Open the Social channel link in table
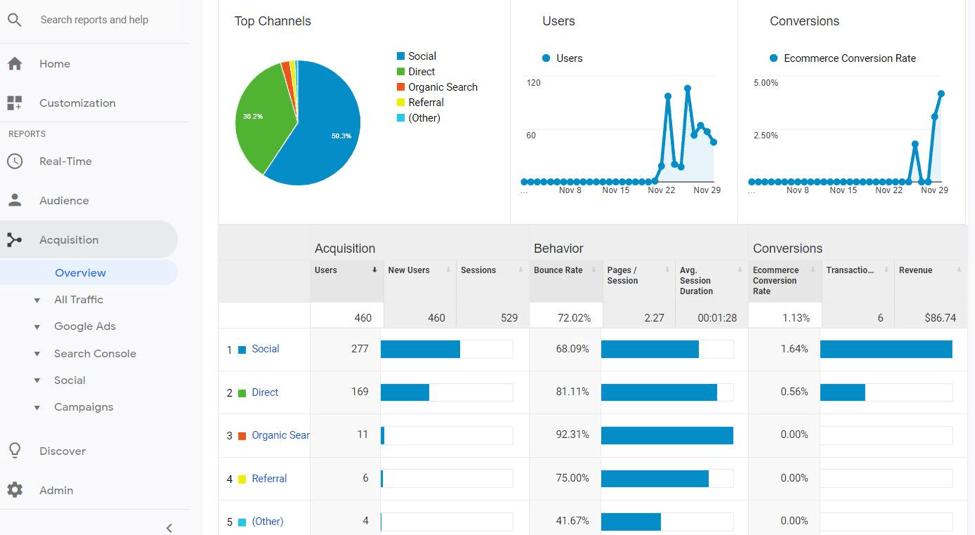The height and width of the screenshot is (535, 975). coord(265,349)
